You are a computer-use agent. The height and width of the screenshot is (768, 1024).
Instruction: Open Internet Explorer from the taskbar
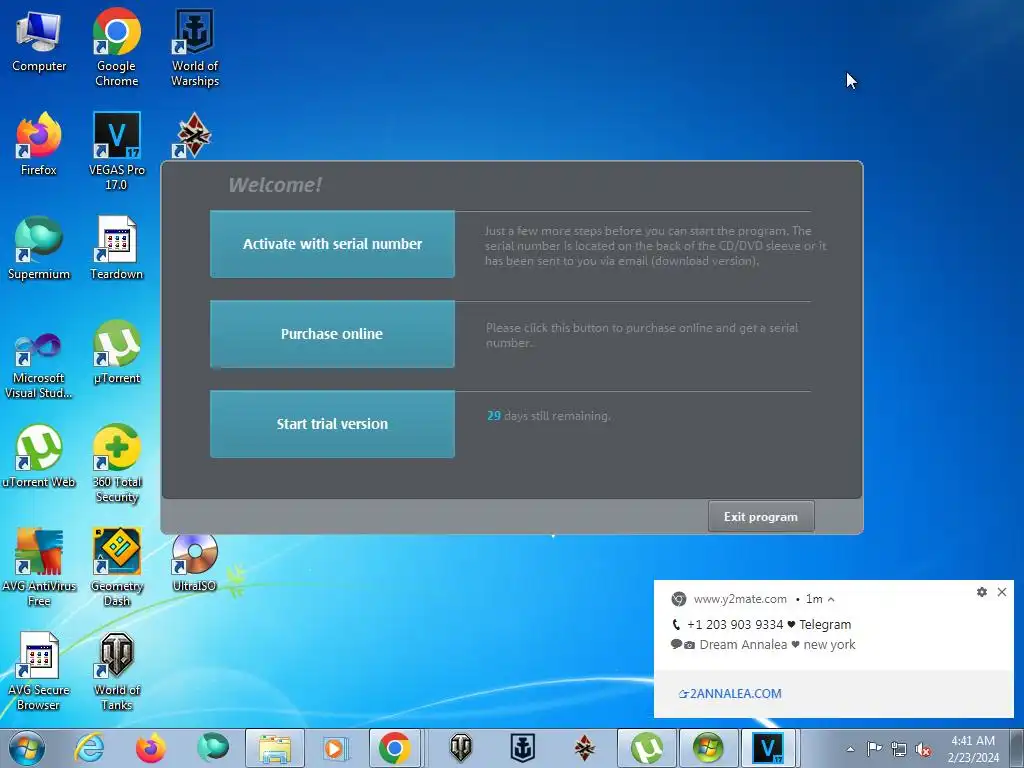[89, 748]
